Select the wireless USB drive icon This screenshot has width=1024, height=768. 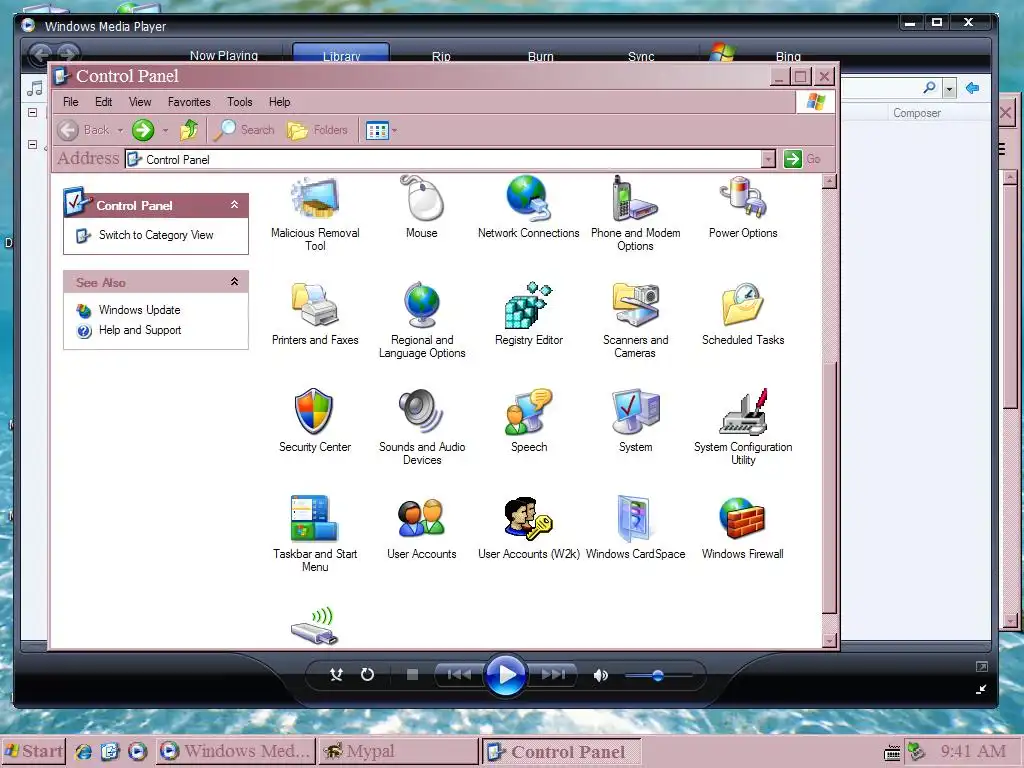point(314,626)
